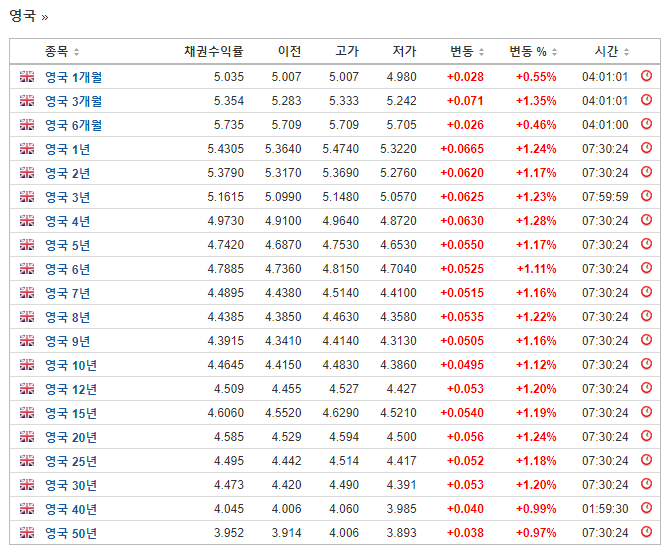Click the UK flag beside 영국 4년
The width and height of the screenshot is (669, 552).
click(27, 221)
